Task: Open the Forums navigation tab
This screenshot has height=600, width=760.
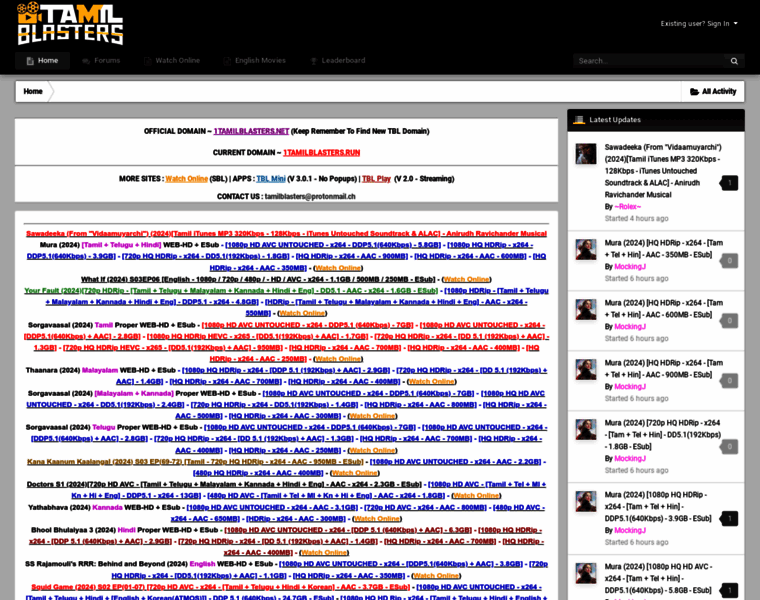Action: 101,61
